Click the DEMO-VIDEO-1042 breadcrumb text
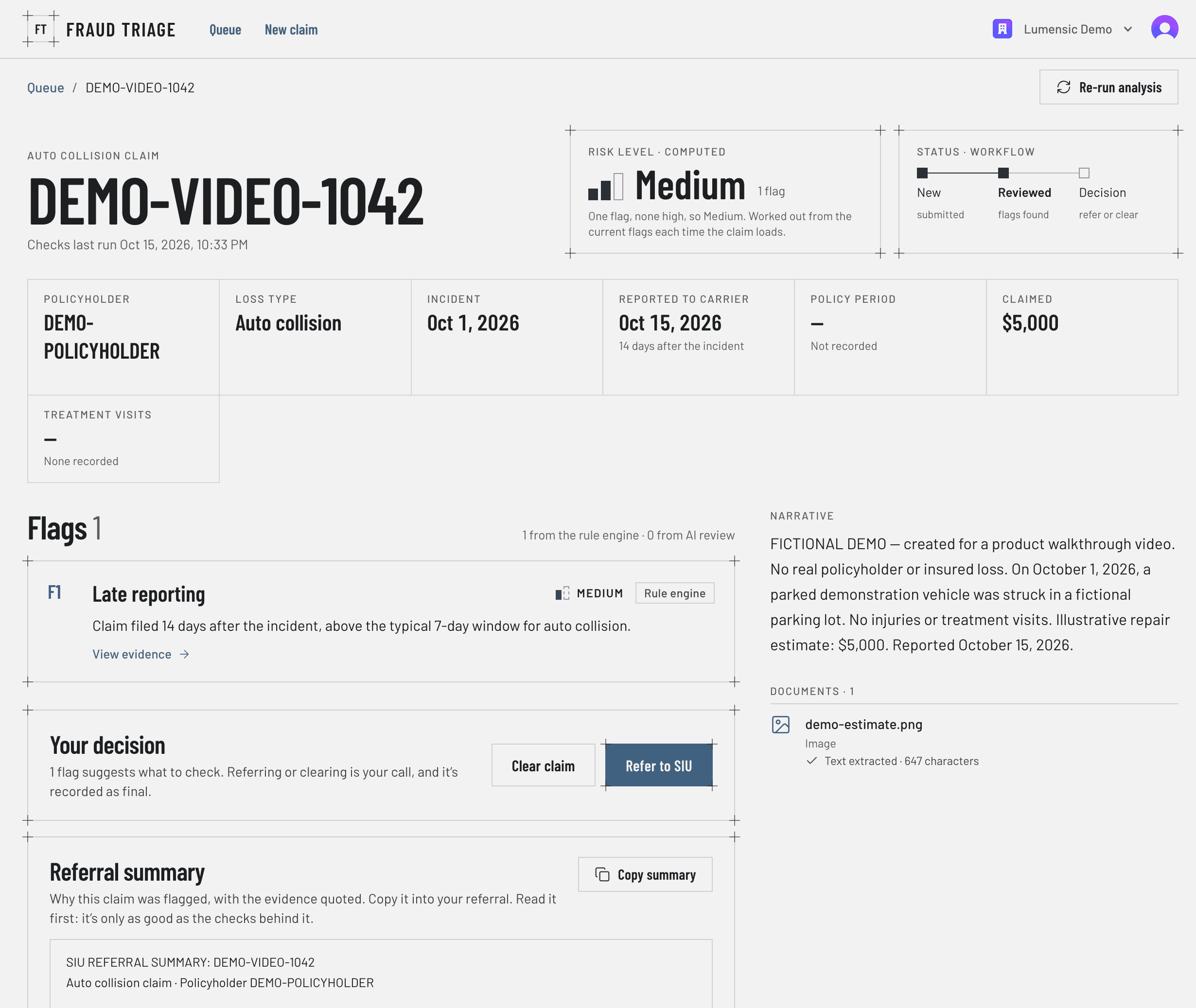Screen dimensions: 1196x1008 (140, 87)
